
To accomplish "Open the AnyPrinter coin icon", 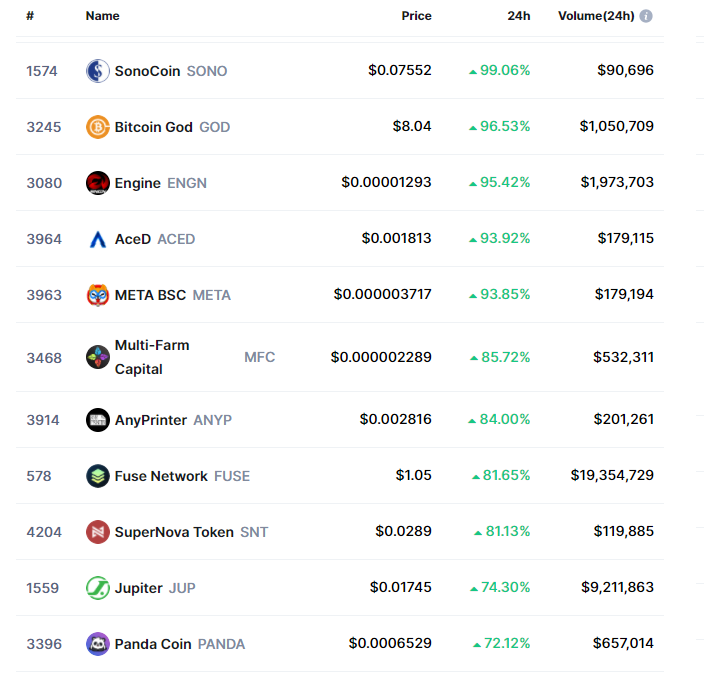I will pyautogui.click(x=97, y=420).
